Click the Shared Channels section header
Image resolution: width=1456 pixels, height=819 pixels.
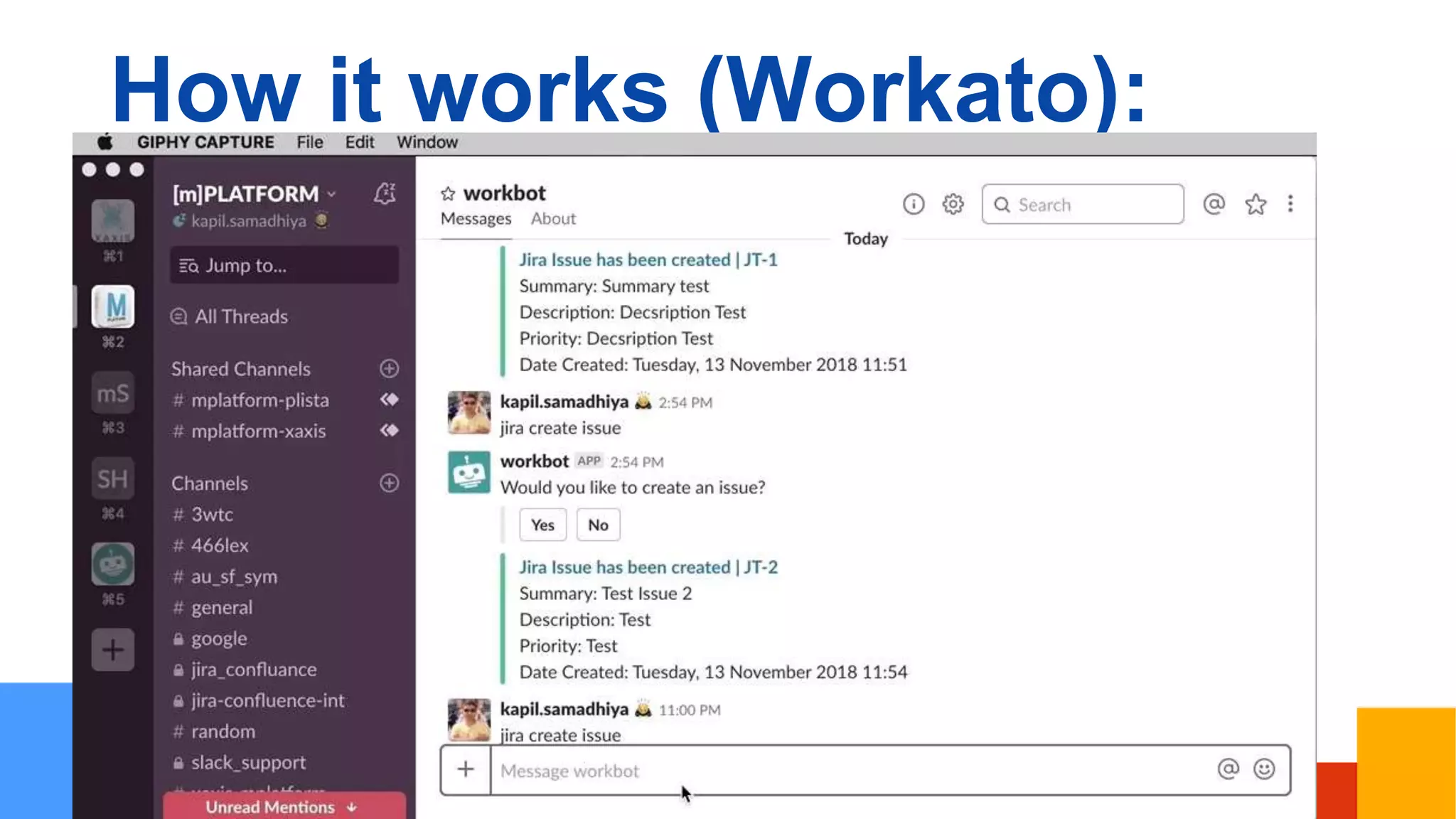241,369
